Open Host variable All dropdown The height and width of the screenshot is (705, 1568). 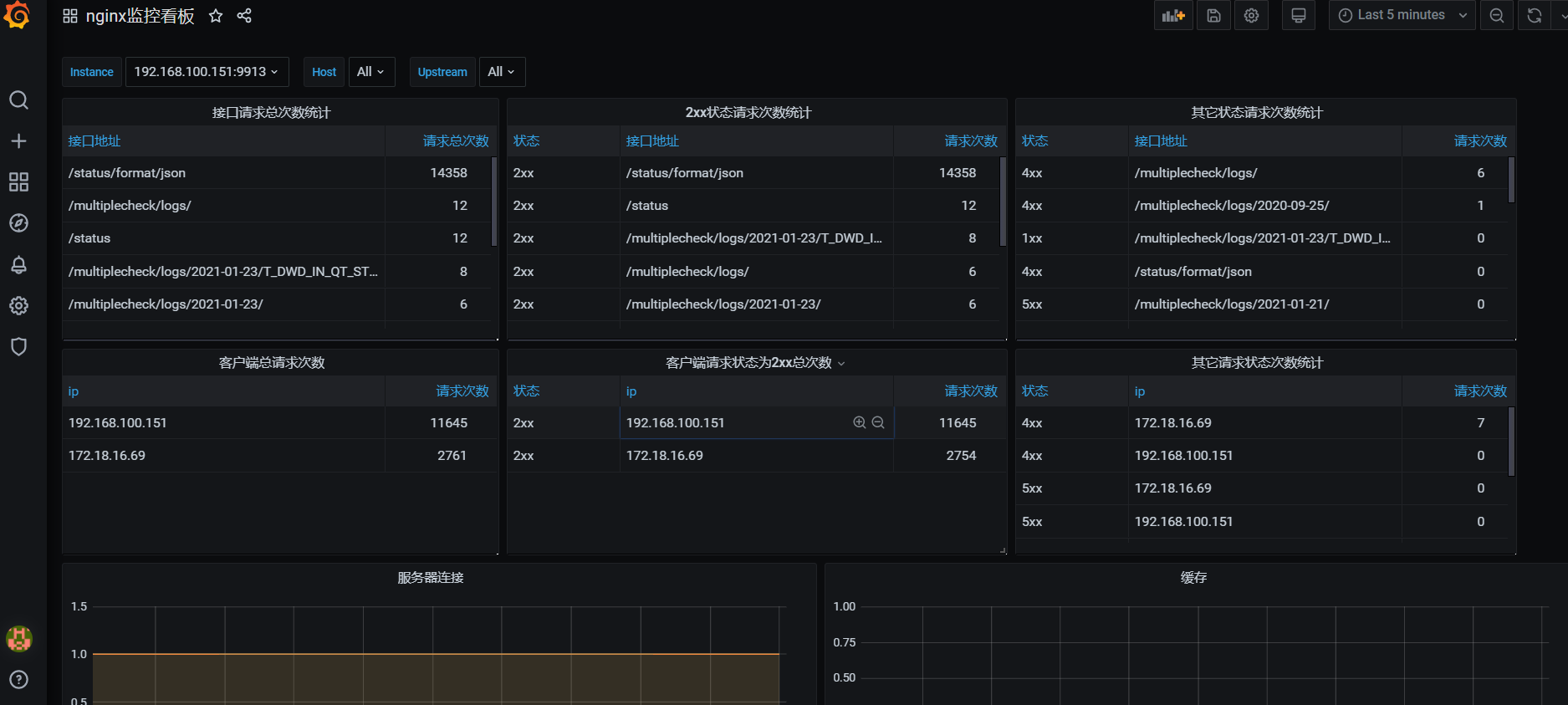[x=370, y=72]
